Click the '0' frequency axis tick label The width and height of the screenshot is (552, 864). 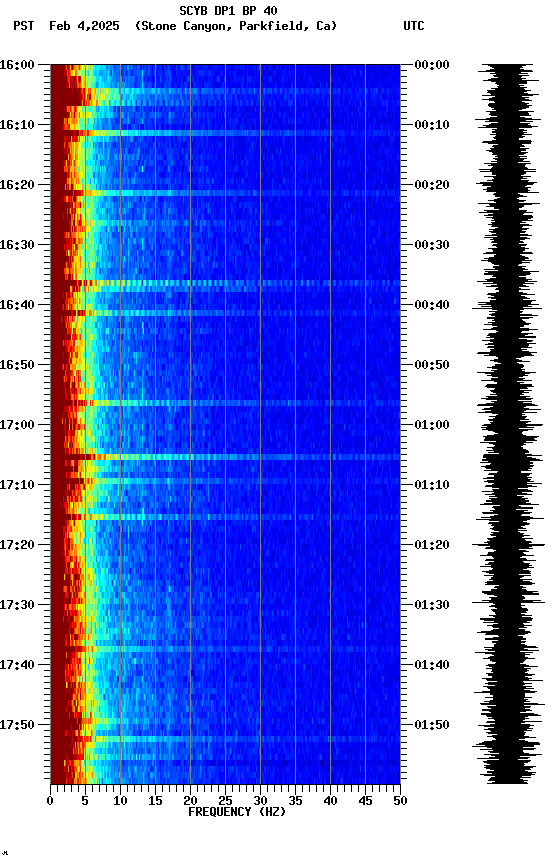click(x=50, y=801)
